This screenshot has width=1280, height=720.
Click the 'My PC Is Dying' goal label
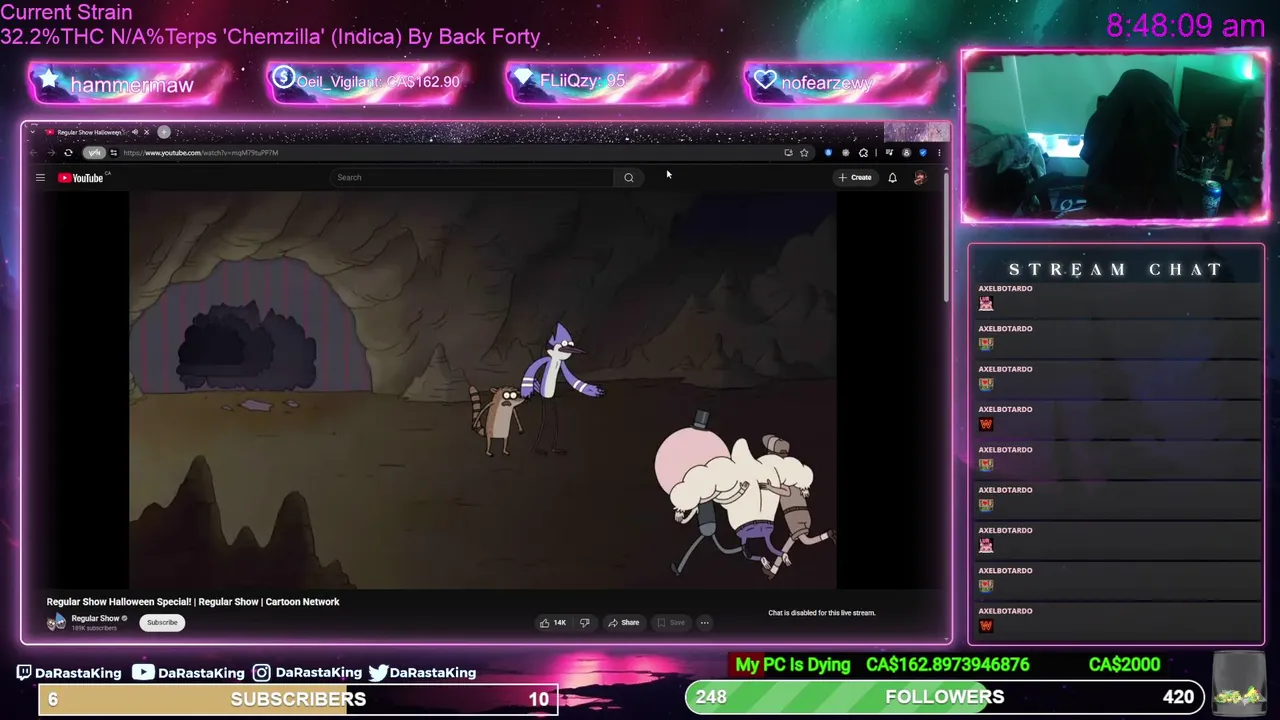(x=793, y=665)
